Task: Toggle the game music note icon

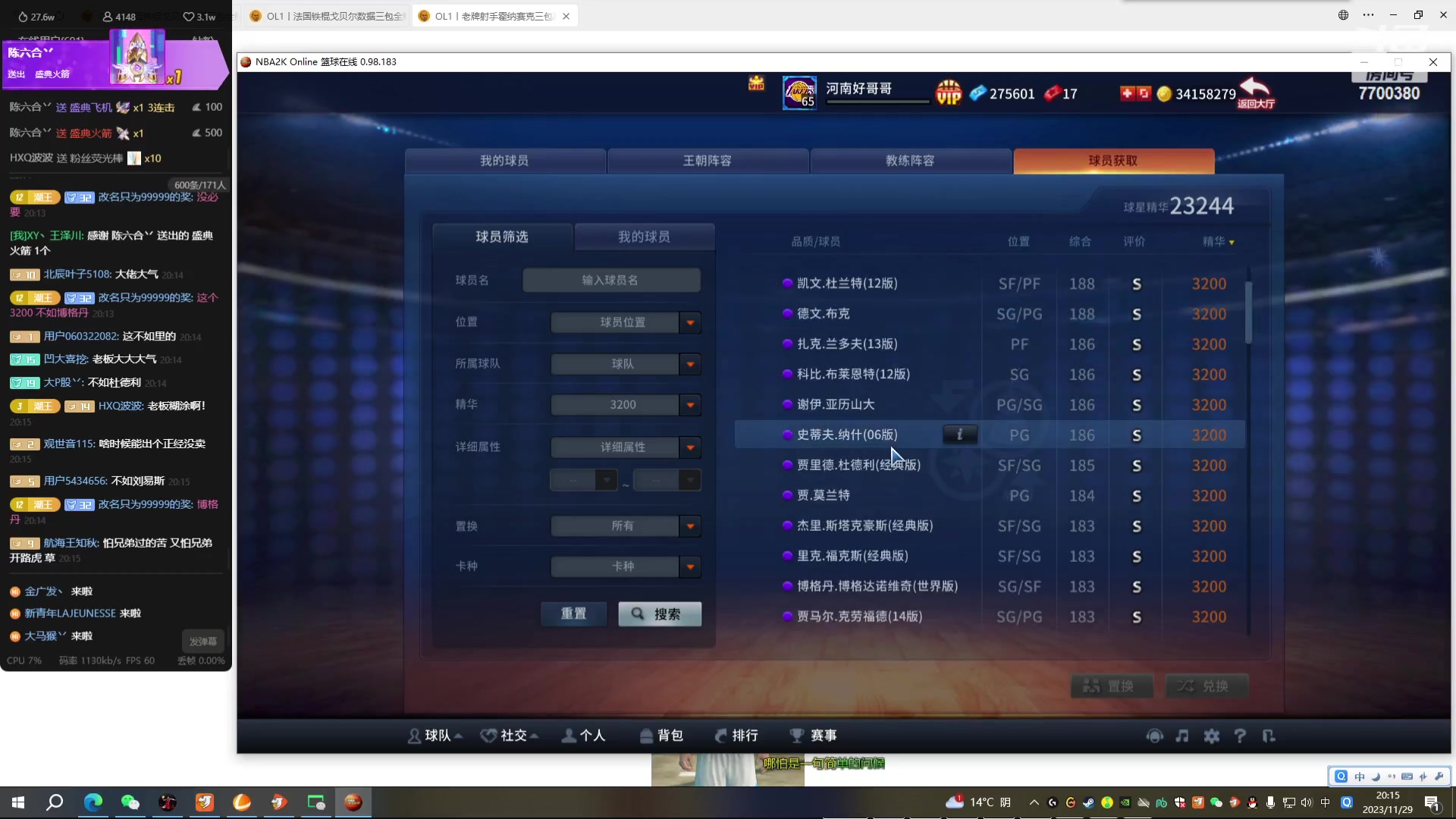Action: tap(1182, 736)
